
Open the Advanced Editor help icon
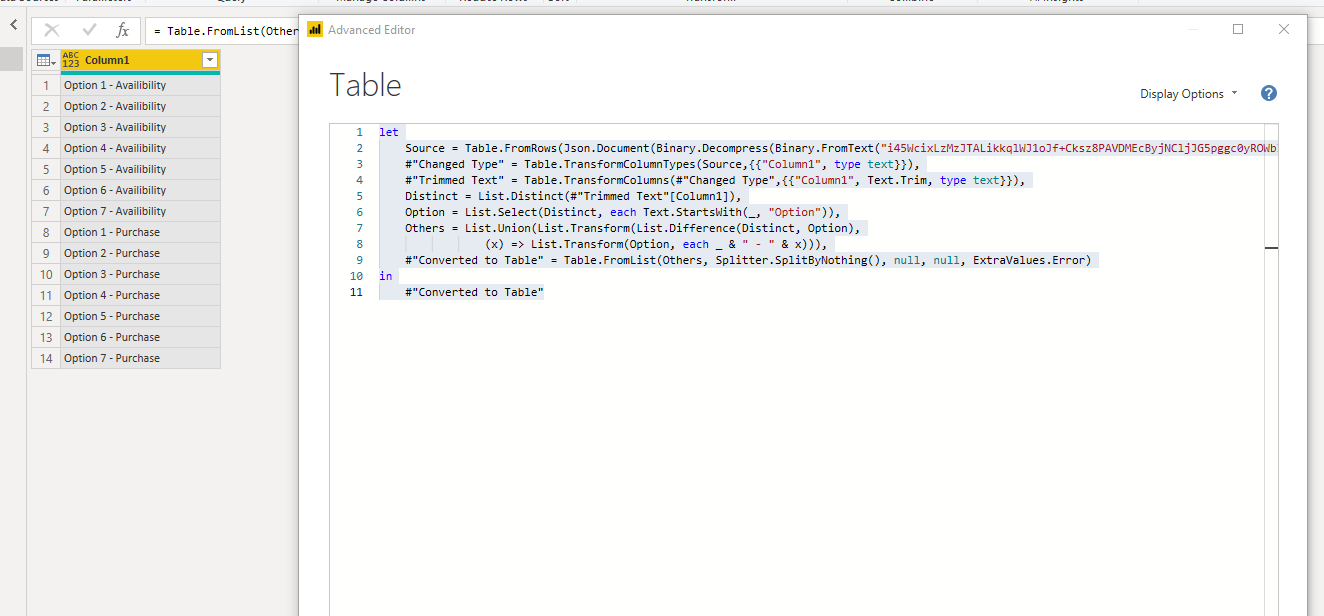pos(1269,93)
